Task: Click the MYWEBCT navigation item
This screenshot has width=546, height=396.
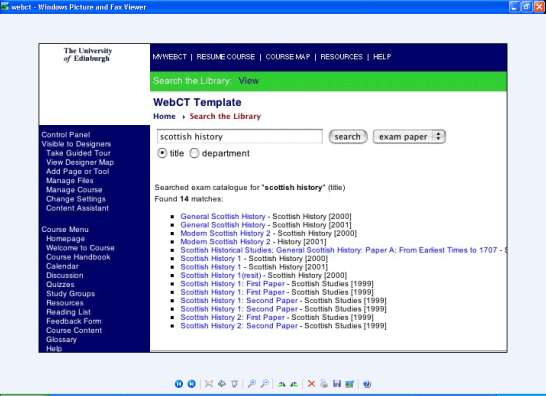Action: pos(170,57)
